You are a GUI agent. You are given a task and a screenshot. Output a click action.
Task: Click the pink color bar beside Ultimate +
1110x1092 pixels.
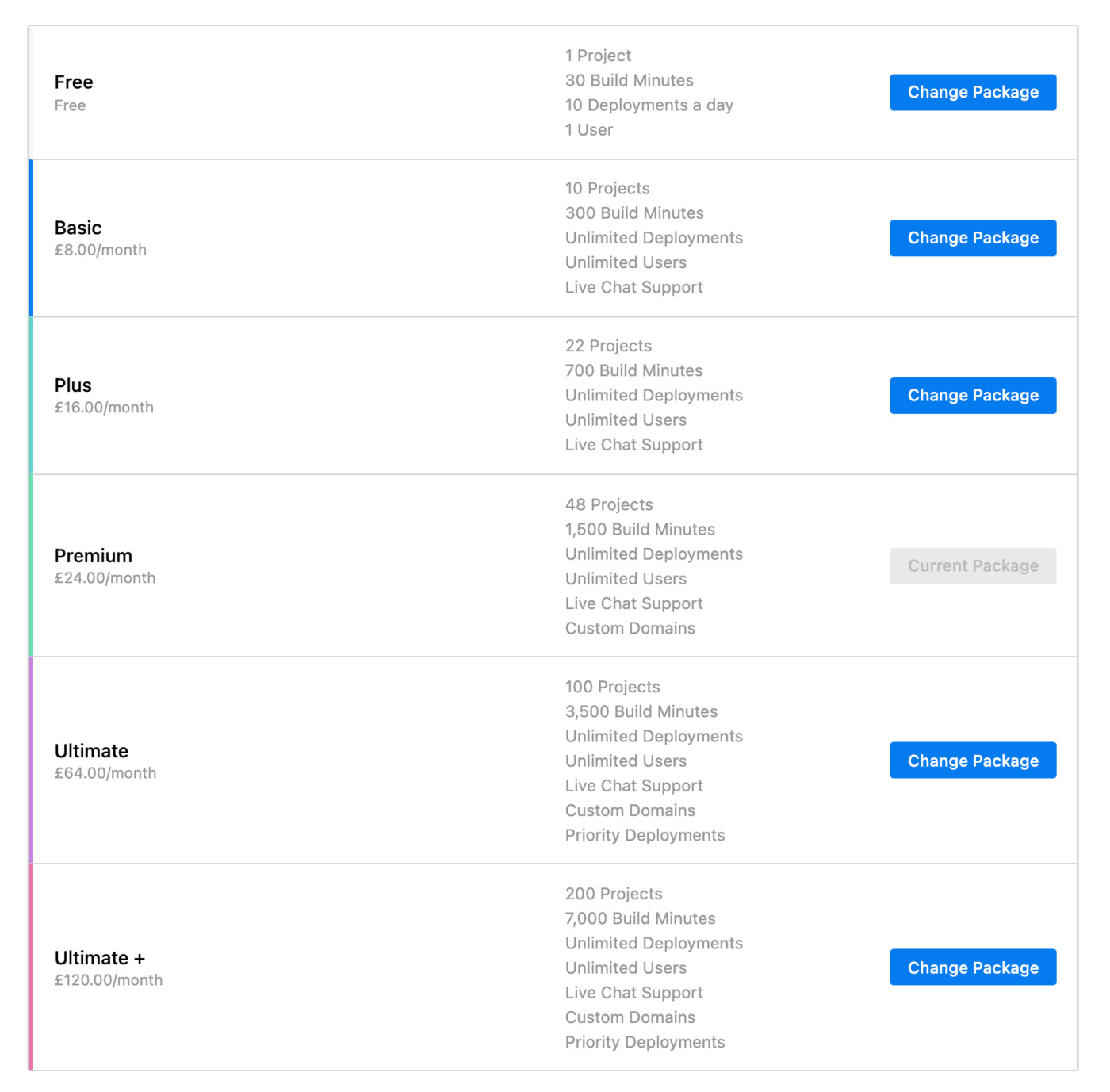tap(30, 967)
